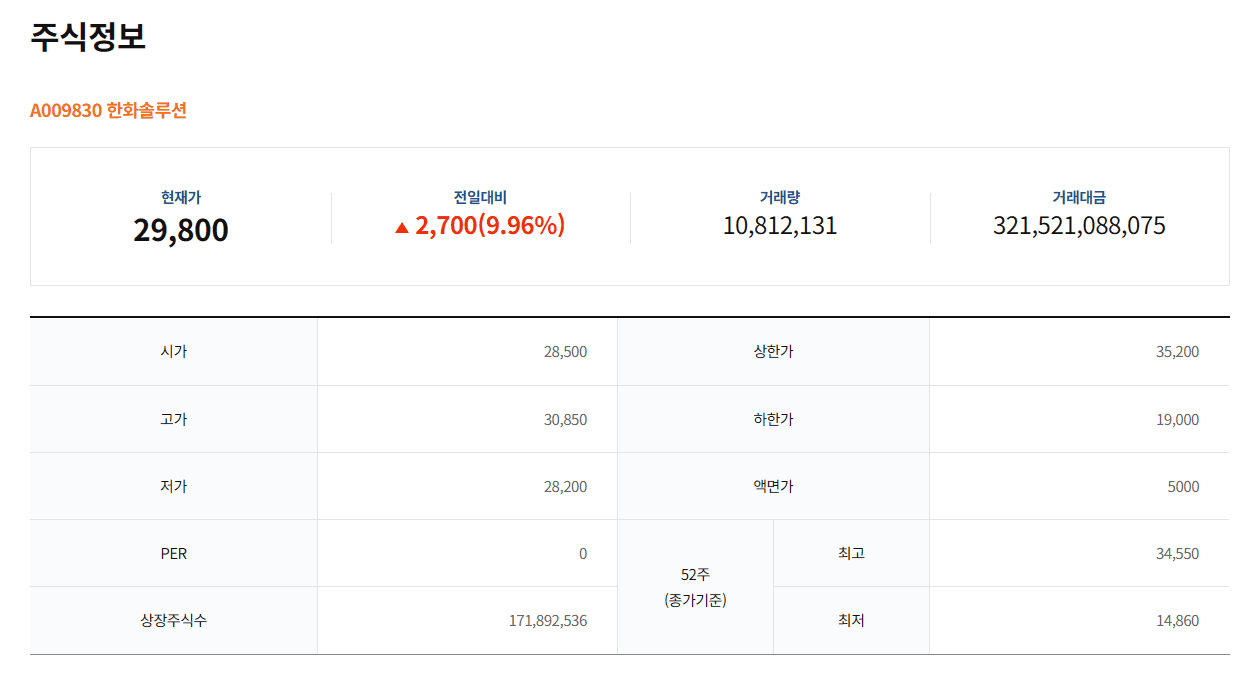Select the 2,700(9.96%) change value
Viewport: 1247px width, 687px height.
[490, 226]
